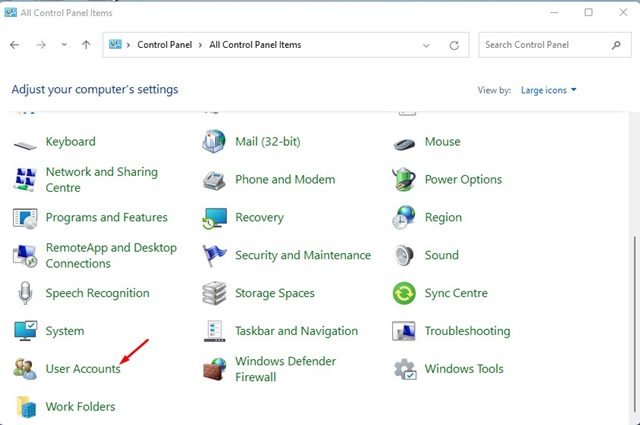Open the Mouse link

[x=442, y=142]
